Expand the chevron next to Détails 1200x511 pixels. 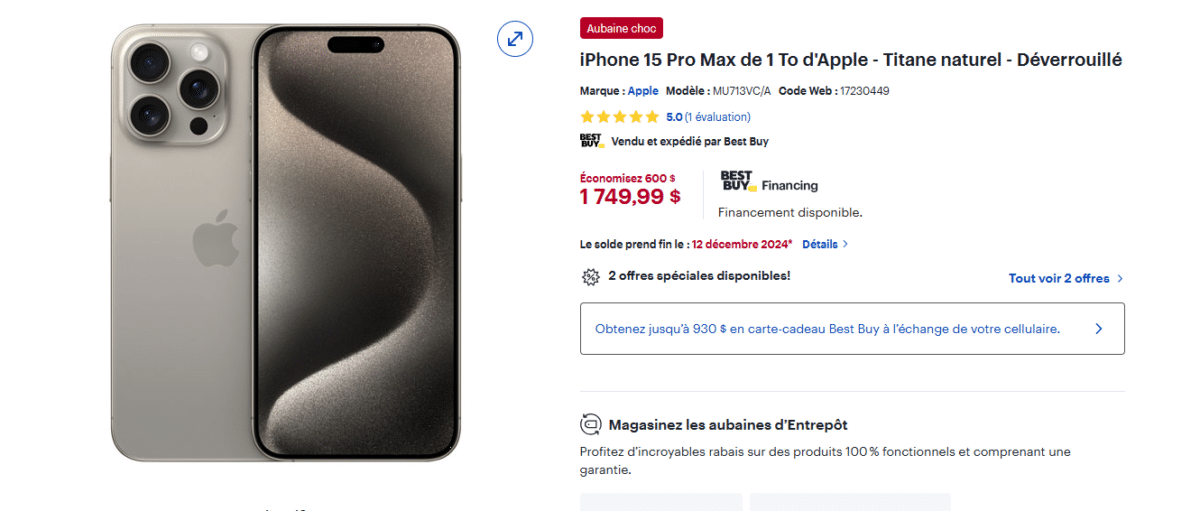[846, 244]
